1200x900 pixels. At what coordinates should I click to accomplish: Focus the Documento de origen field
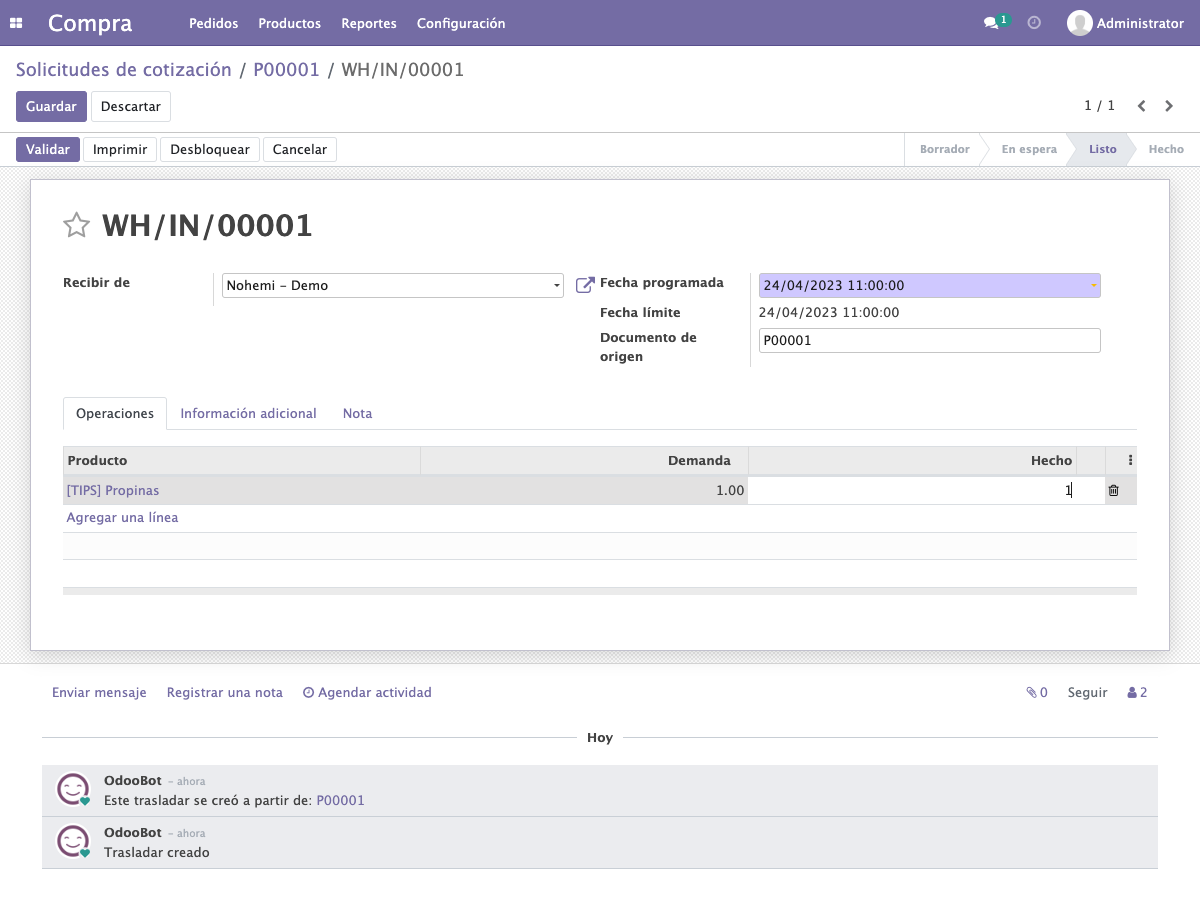930,340
